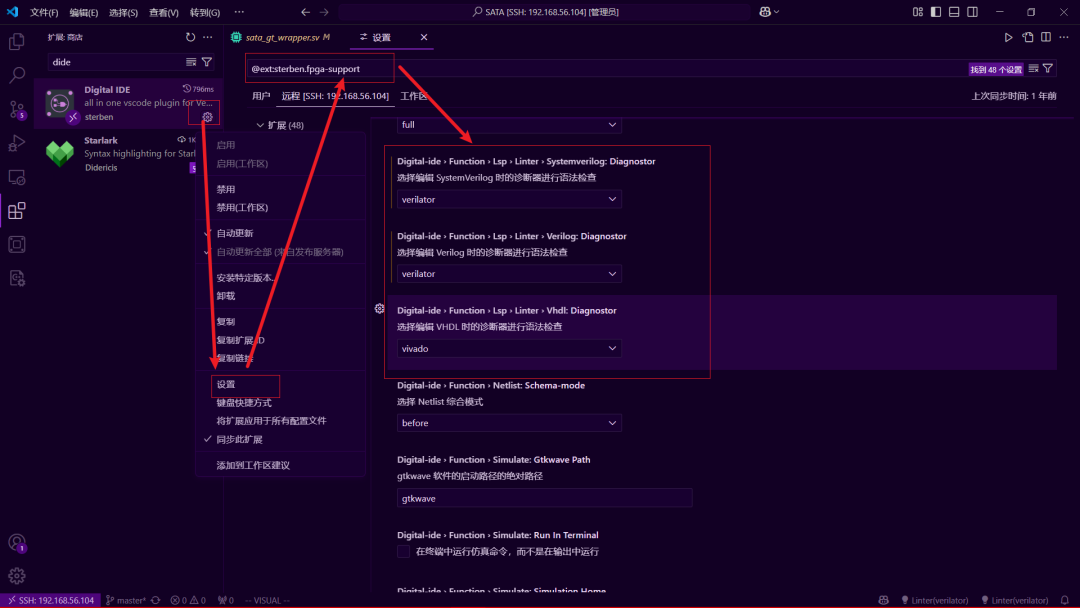Select the Search icon in the activity bar

pos(15,74)
